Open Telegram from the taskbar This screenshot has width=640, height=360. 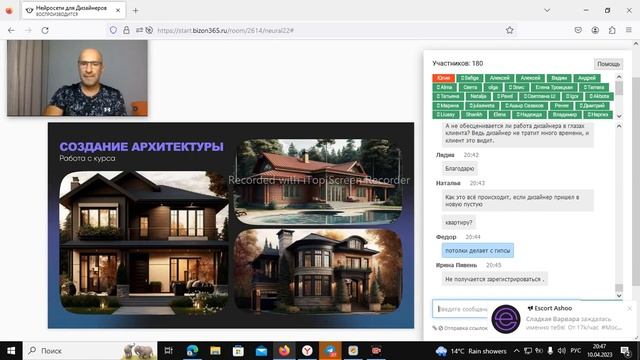(330, 351)
